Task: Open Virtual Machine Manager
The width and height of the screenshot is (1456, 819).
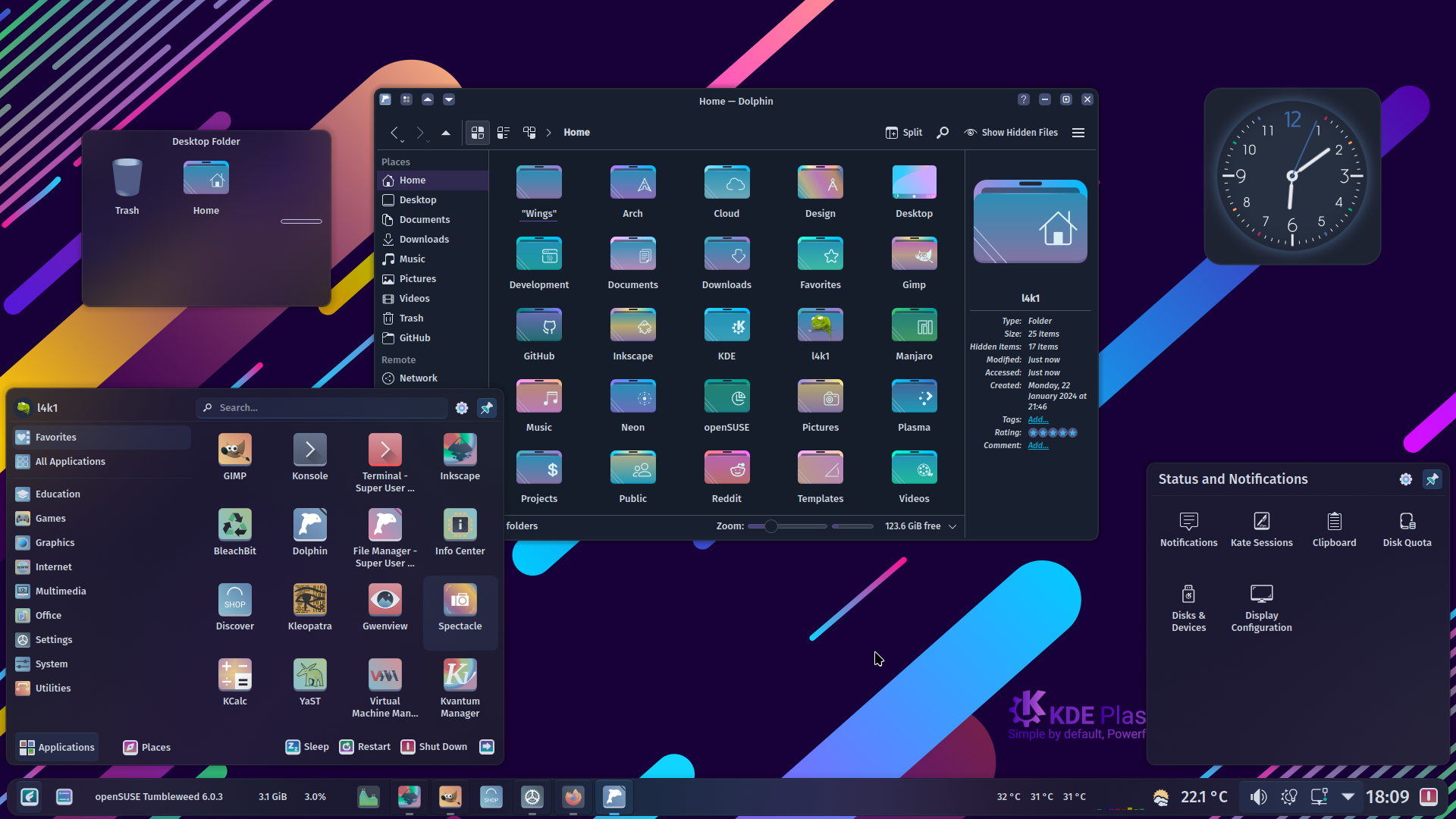Action: pos(384,688)
